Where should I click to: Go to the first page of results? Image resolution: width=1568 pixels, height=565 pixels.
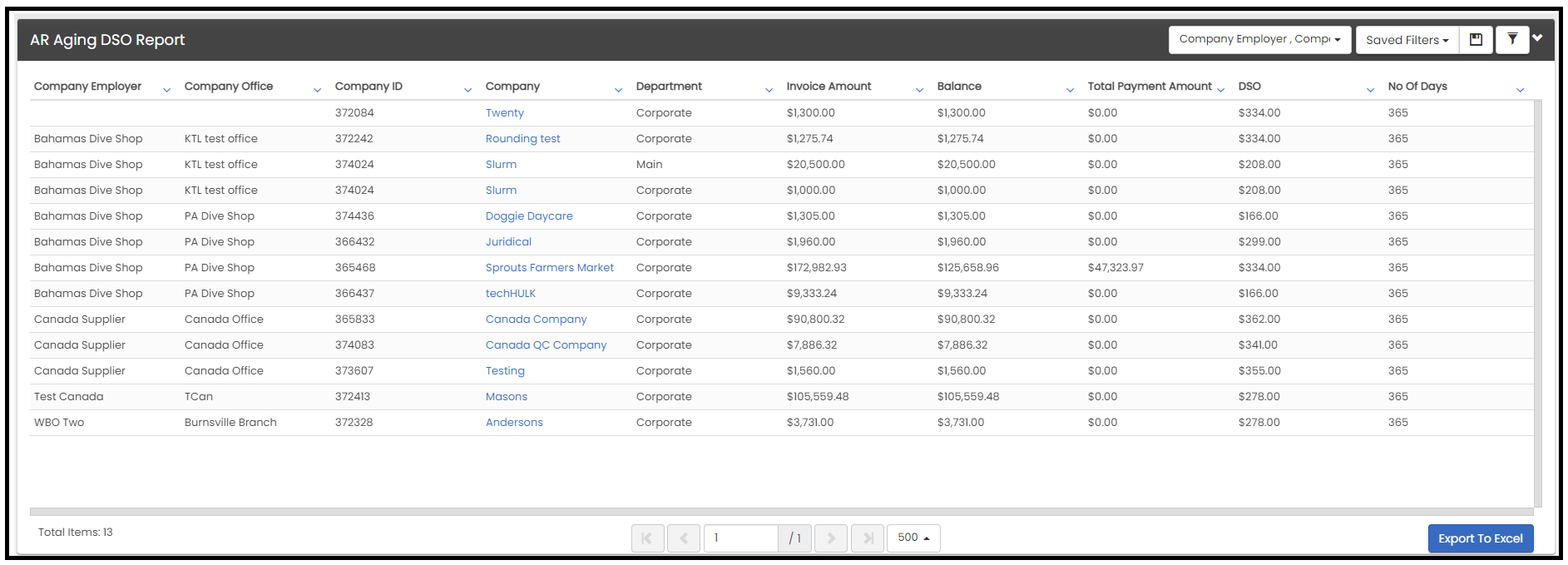[x=647, y=538]
